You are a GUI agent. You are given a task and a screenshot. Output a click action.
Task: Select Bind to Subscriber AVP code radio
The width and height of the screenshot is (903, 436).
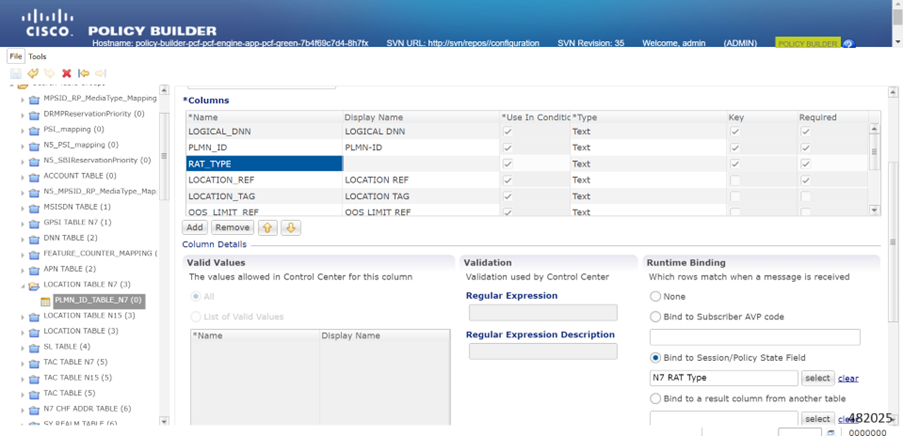coord(655,317)
